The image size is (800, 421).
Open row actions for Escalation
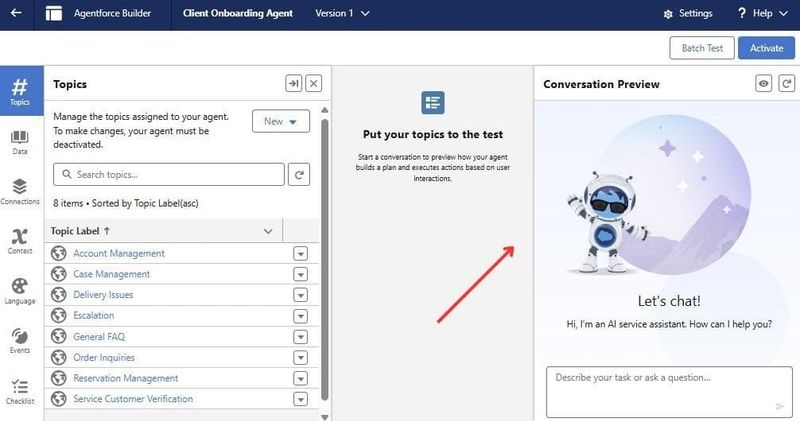pyautogui.click(x=301, y=316)
